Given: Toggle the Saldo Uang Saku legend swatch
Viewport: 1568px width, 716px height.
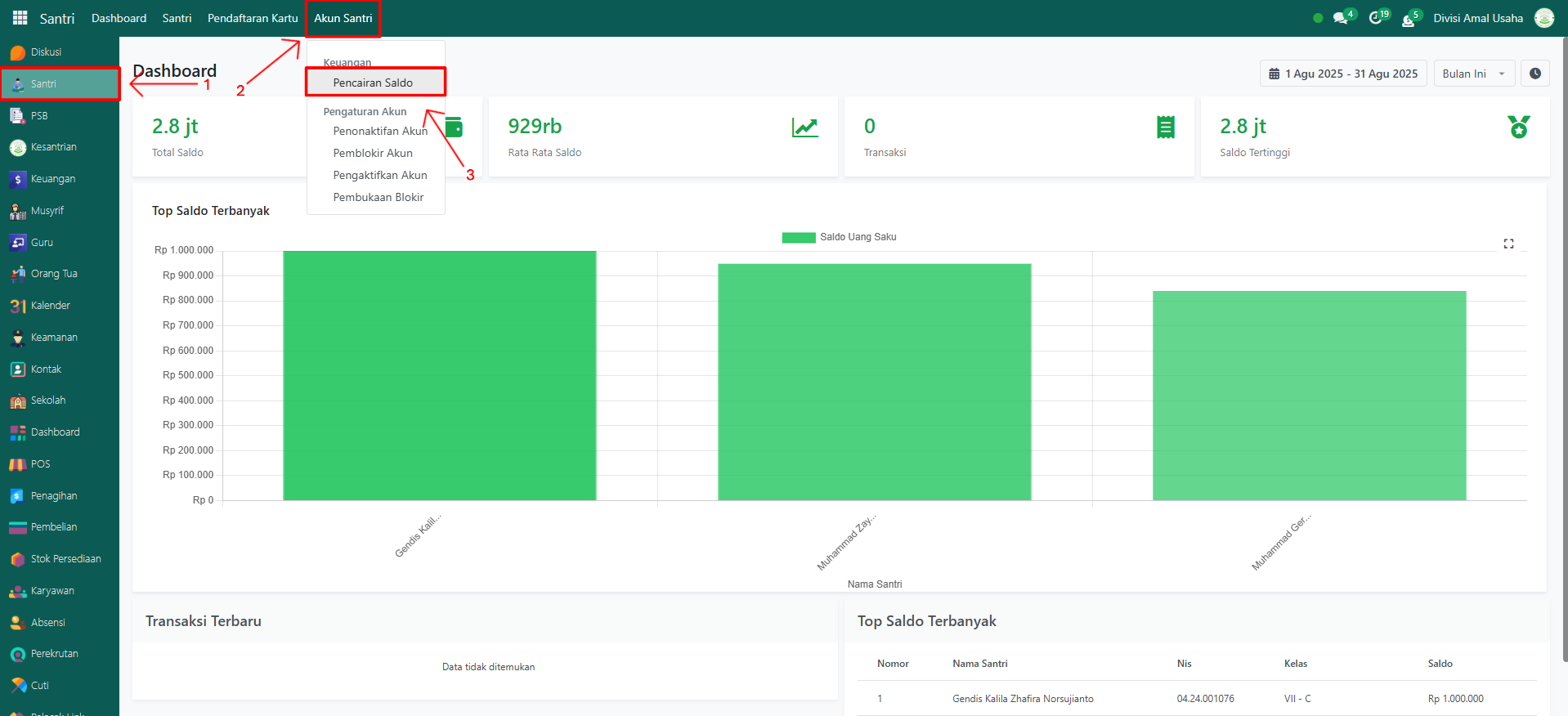Looking at the screenshot, I should (798, 237).
